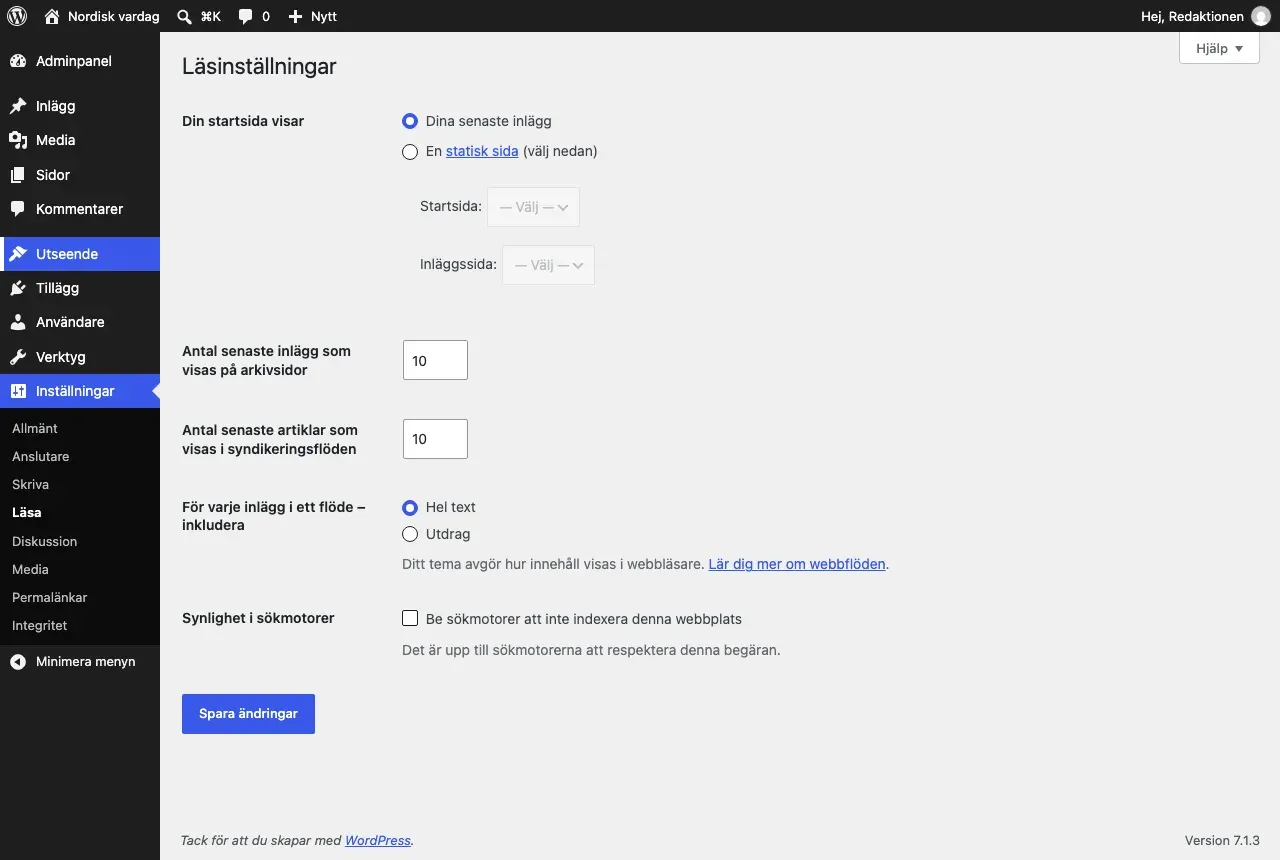
Task: Click the Spara ändringar button
Action: point(248,714)
